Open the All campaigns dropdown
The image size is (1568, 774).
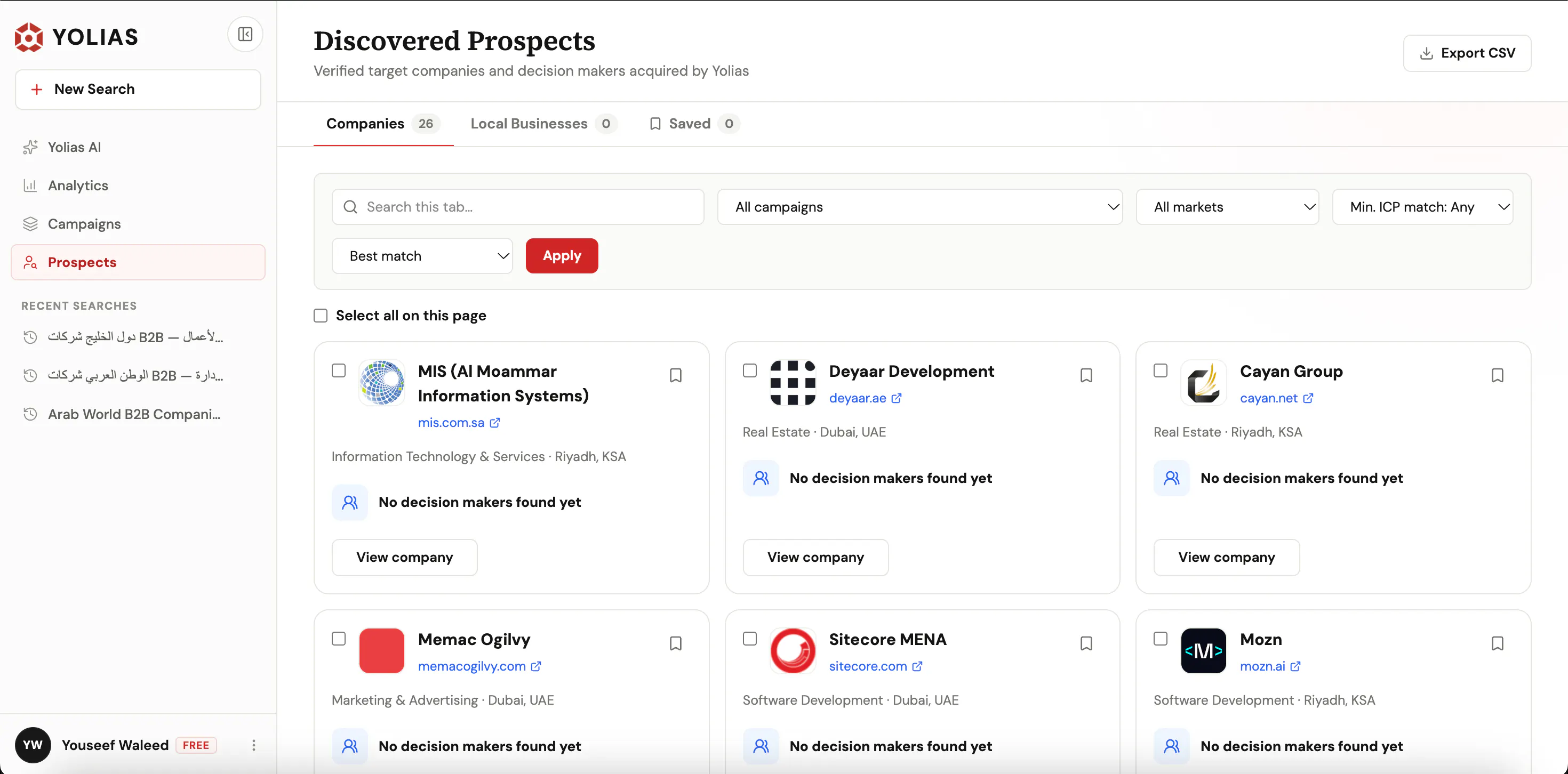click(920, 207)
